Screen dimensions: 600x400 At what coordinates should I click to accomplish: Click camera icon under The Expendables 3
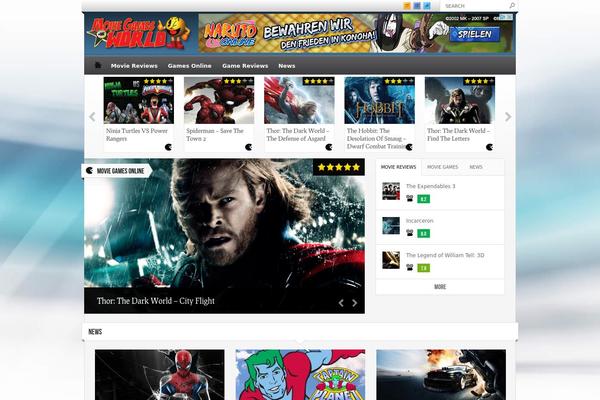point(409,198)
